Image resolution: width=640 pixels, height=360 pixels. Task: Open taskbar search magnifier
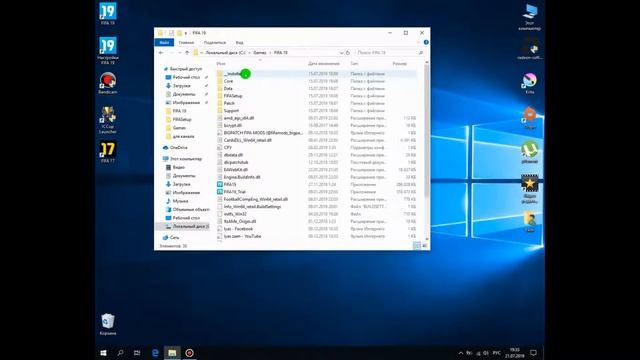pos(120,353)
